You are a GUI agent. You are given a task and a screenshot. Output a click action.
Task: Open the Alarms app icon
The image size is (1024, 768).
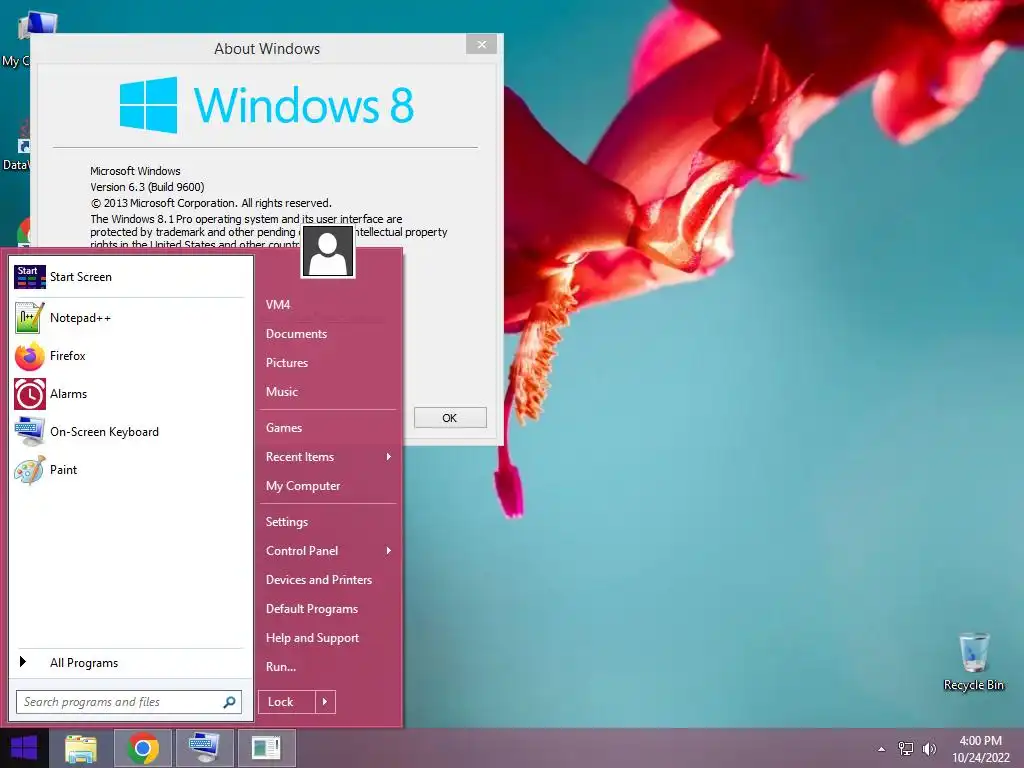pos(30,394)
